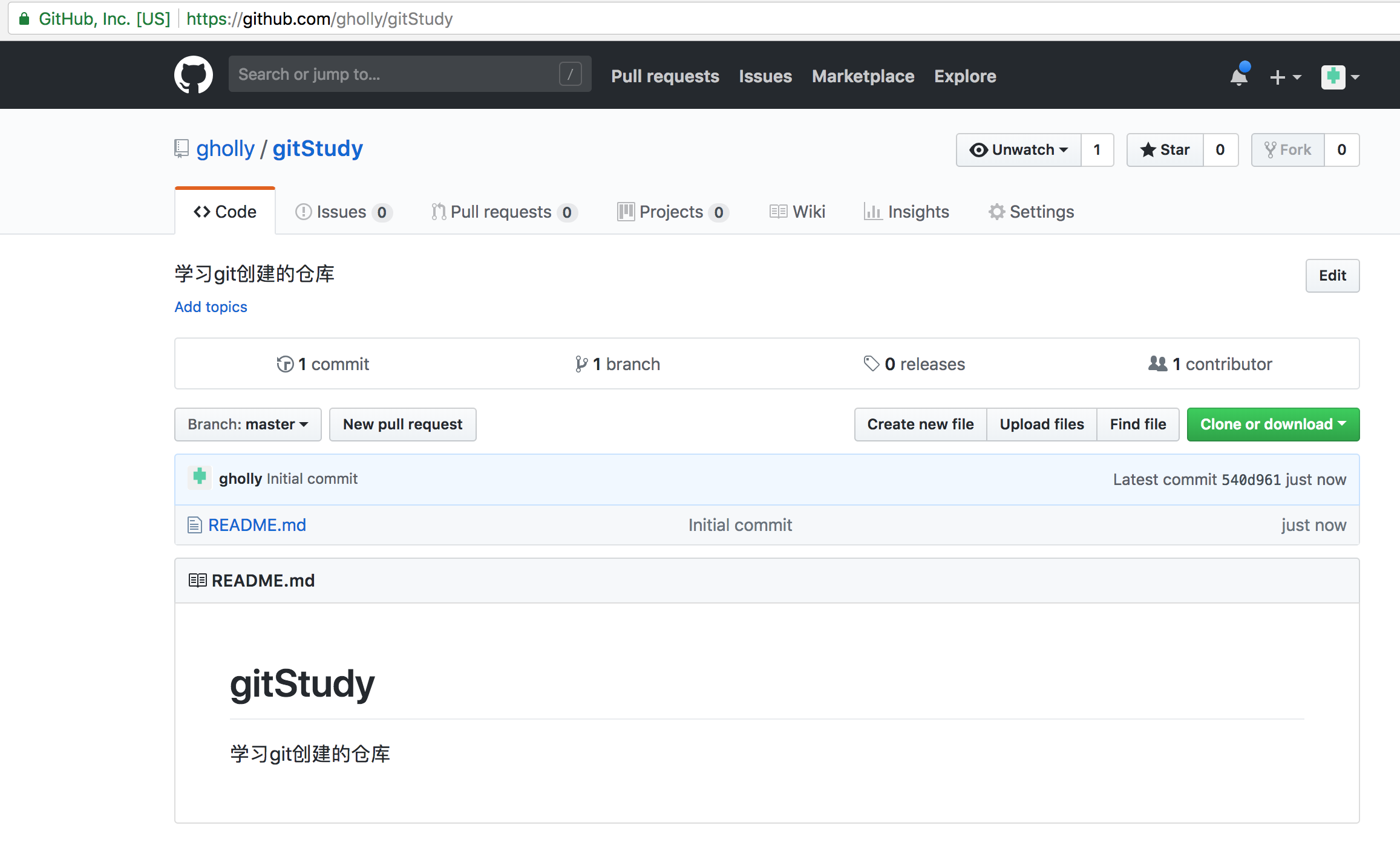
Task: Expand Clone or download
Action: [x=1273, y=425]
